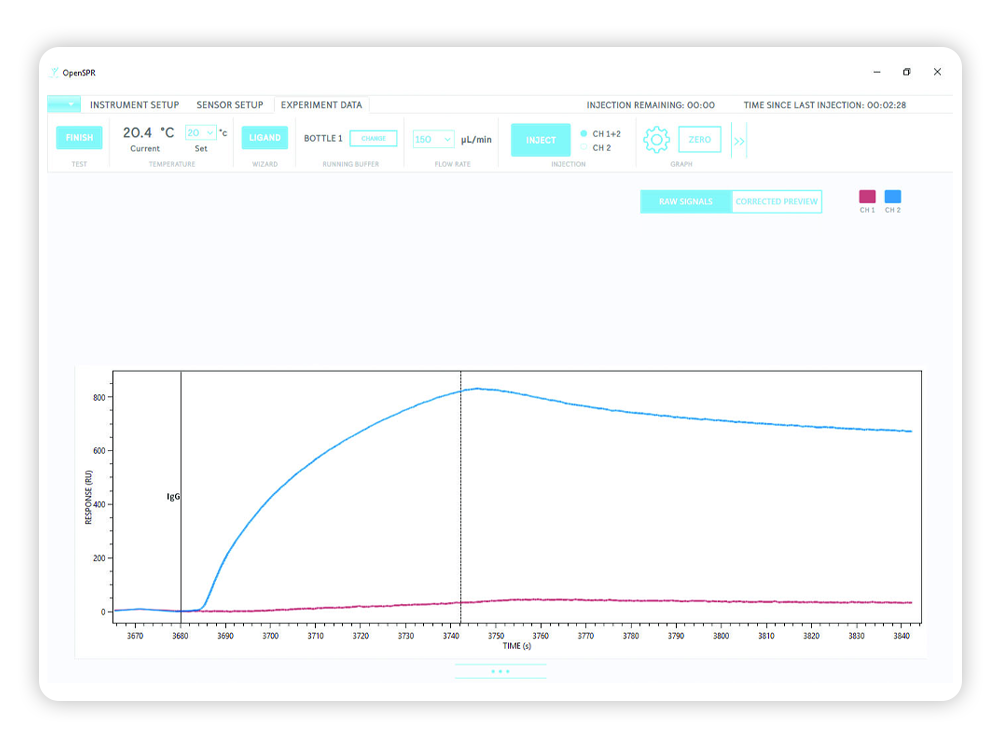This screenshot has width=1000, height=750.
Task: Minimize the OpenSPR window
Action: (x=876, y=72)
